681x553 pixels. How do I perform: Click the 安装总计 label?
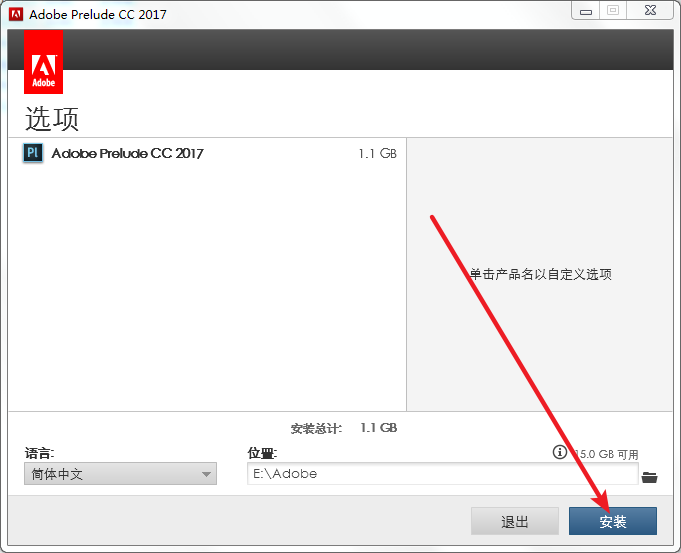pyautogui.click(x=316, y=429)
